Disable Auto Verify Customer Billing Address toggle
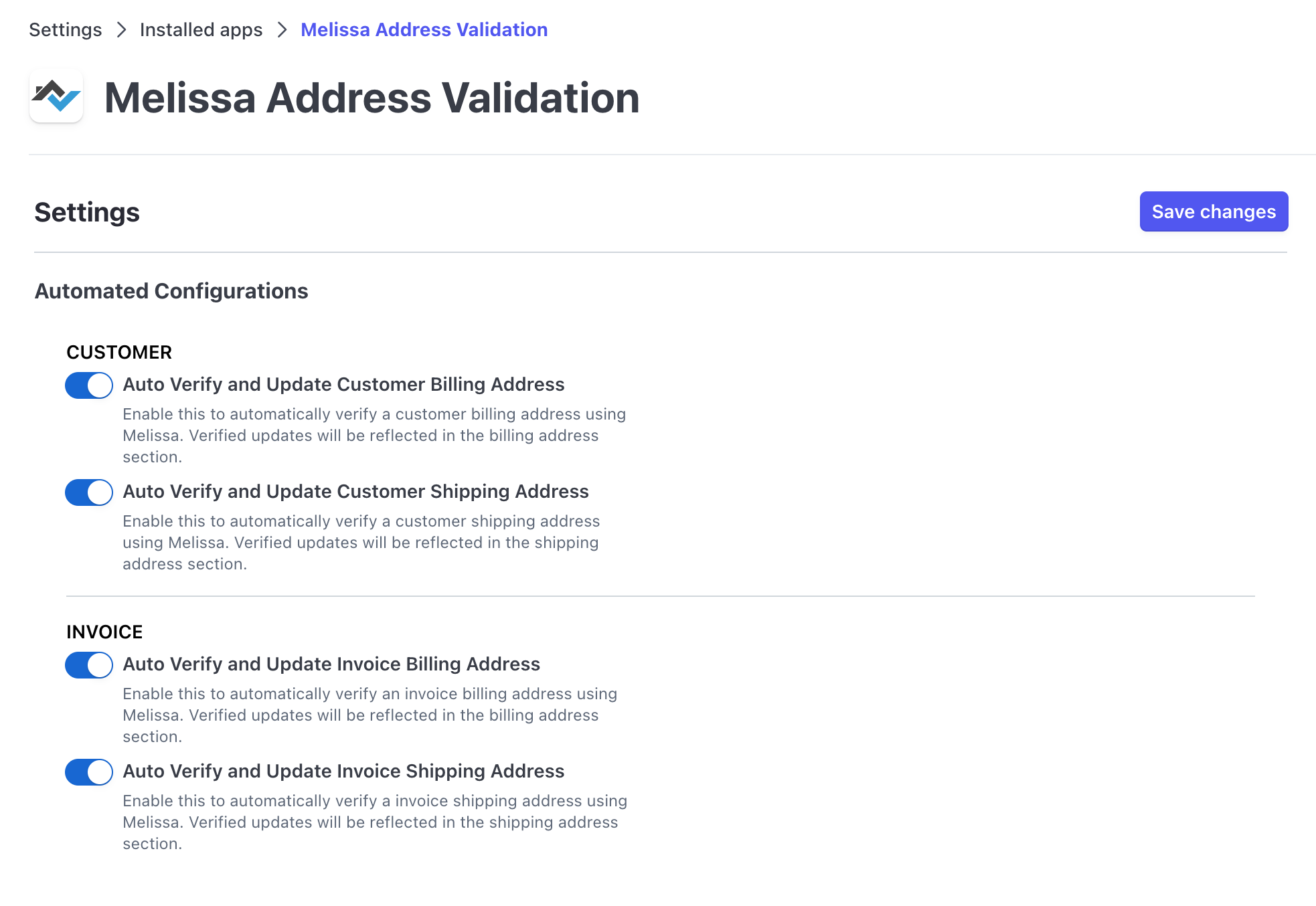1316x906 pixels. click(89, 385)
